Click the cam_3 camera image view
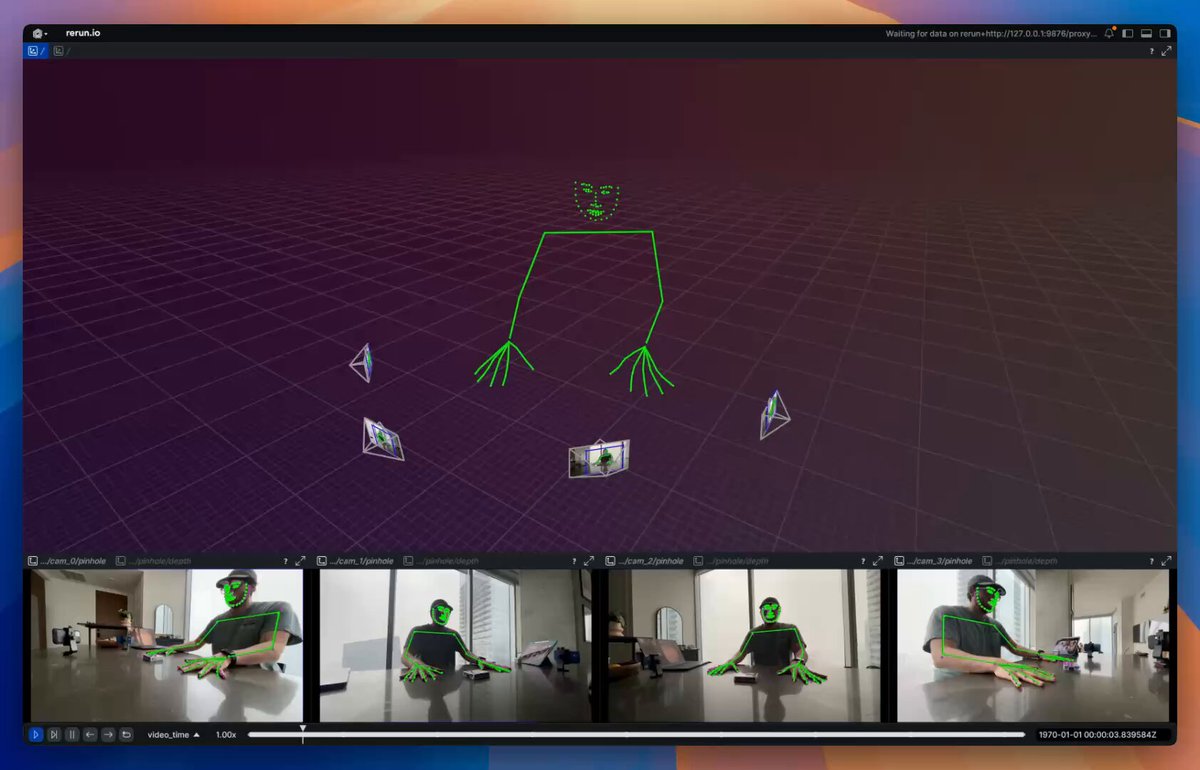The width and height of the screenshot is (1200, 770). [1033, 645]
